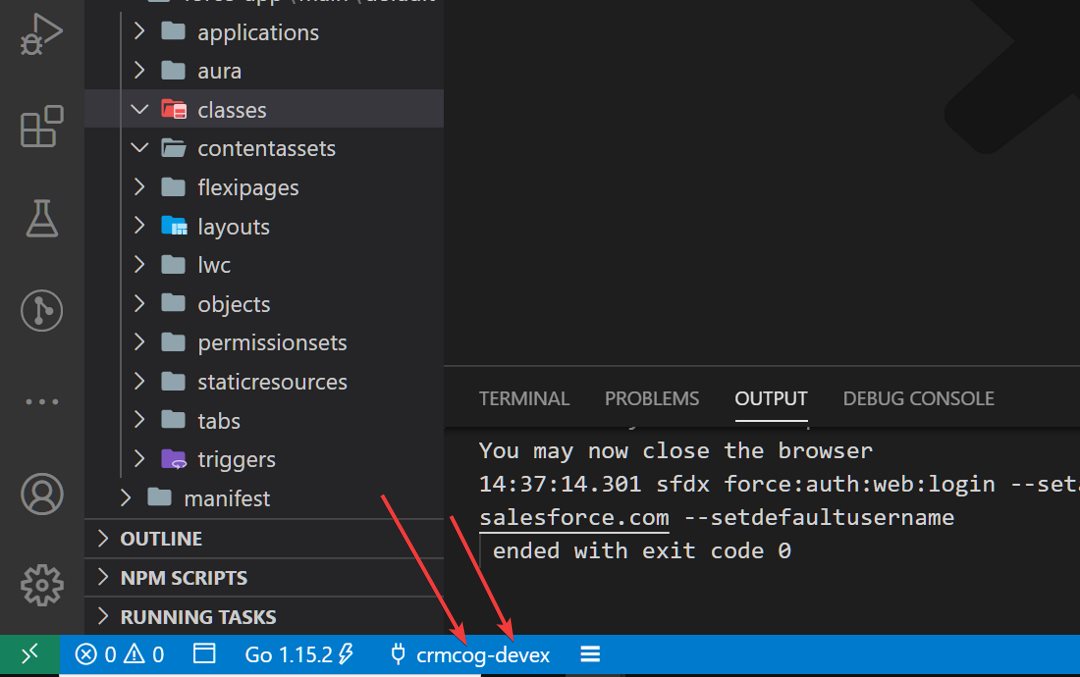The height and width of the screenshot is (677, 1080).
Task: Click the blue layouts folder icon
Action: (174, 226)
